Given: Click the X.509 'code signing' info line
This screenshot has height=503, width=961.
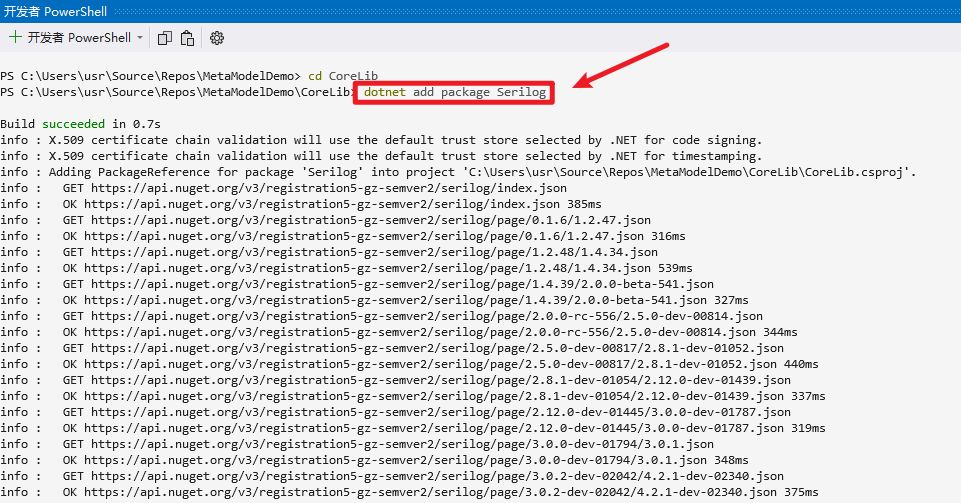Looking at the screenshot, I should 381,140.
